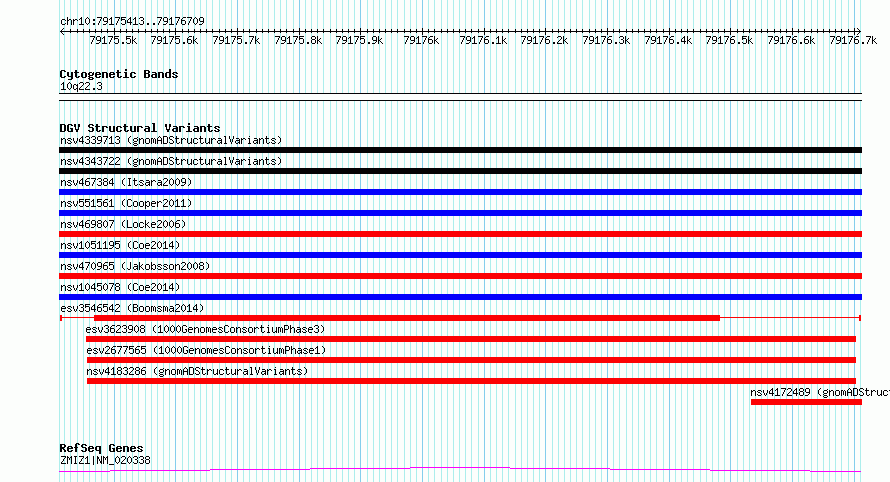Select the red bar for nsv4183286
This screenshot has width=890, height=482.
(x=471, y=381)
